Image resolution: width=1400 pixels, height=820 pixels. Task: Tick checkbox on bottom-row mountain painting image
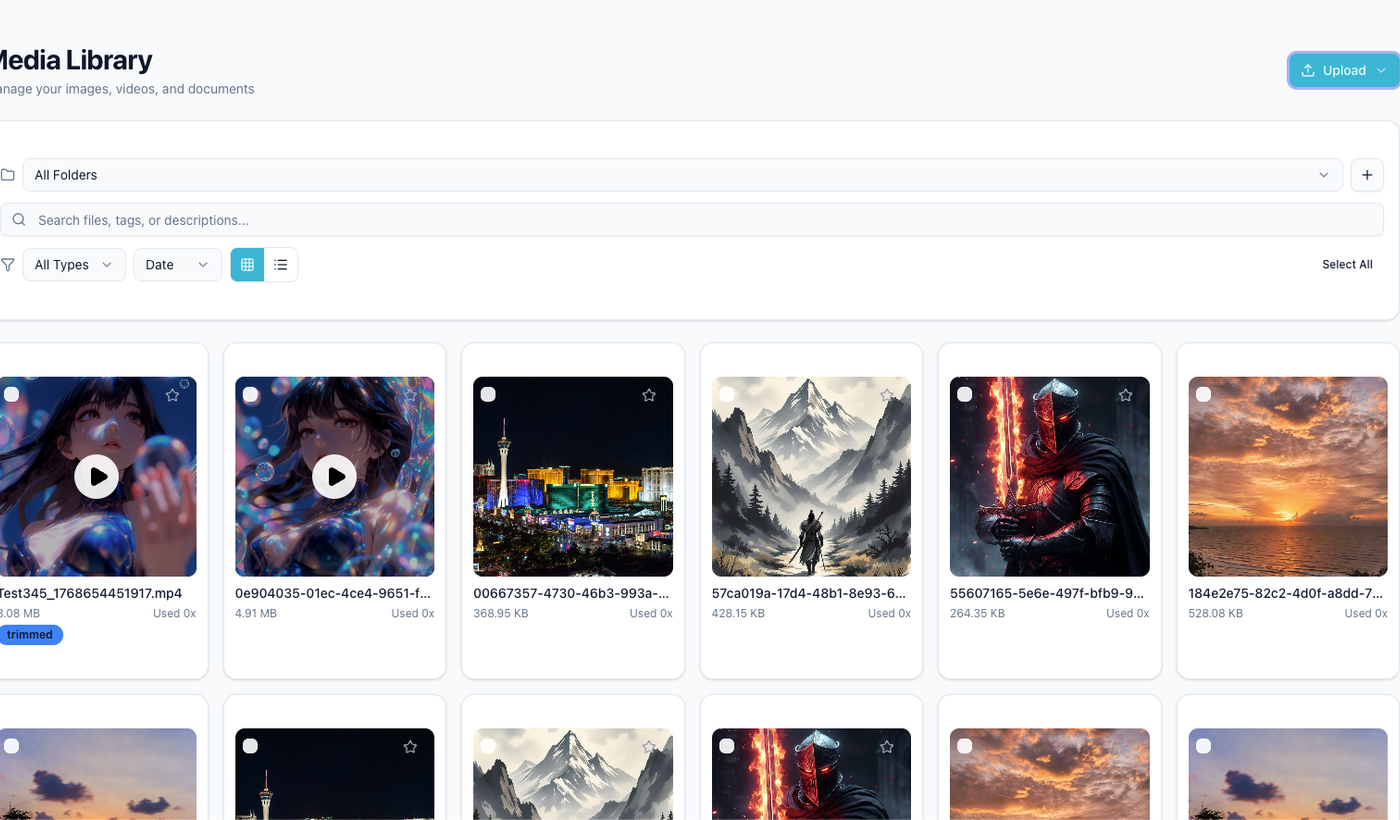[x=488, y=745]
